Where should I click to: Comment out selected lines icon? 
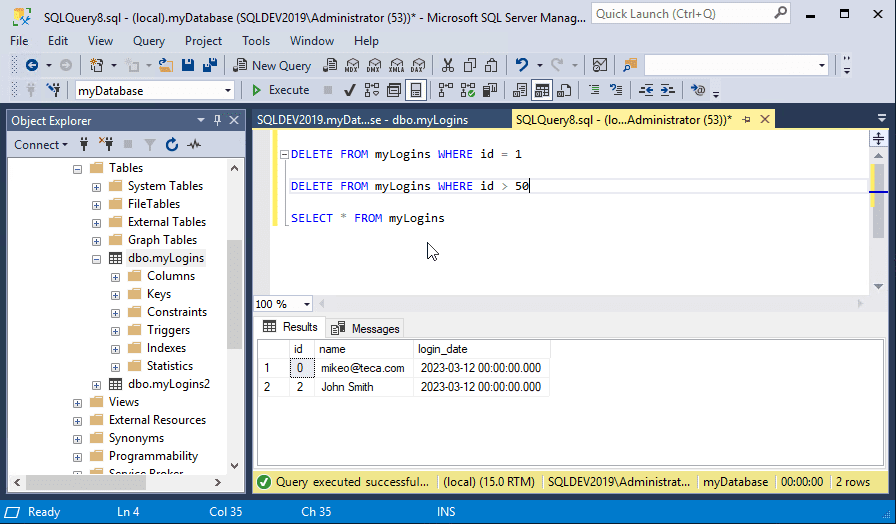[594, 90]
